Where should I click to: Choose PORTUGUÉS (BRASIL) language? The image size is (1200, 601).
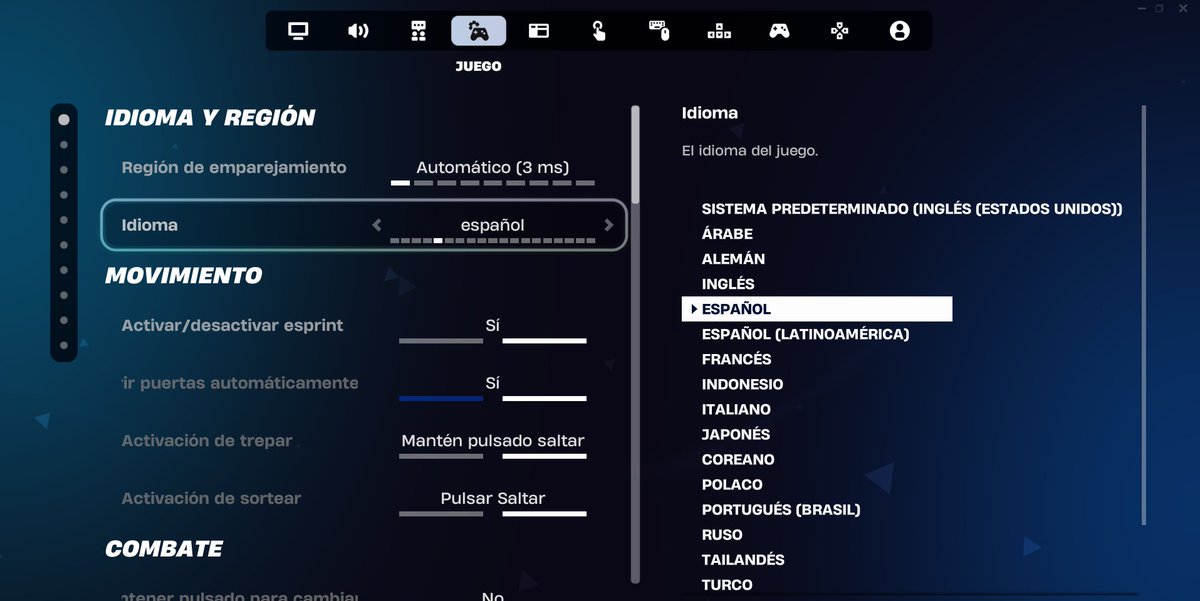(x=781, y=509)
